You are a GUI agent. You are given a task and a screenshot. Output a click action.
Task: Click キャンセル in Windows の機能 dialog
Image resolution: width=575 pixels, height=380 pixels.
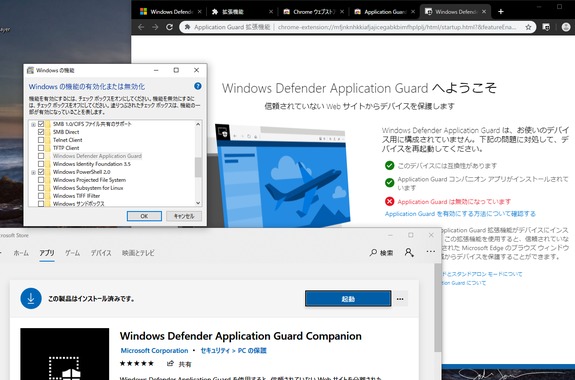coord(184,216)
